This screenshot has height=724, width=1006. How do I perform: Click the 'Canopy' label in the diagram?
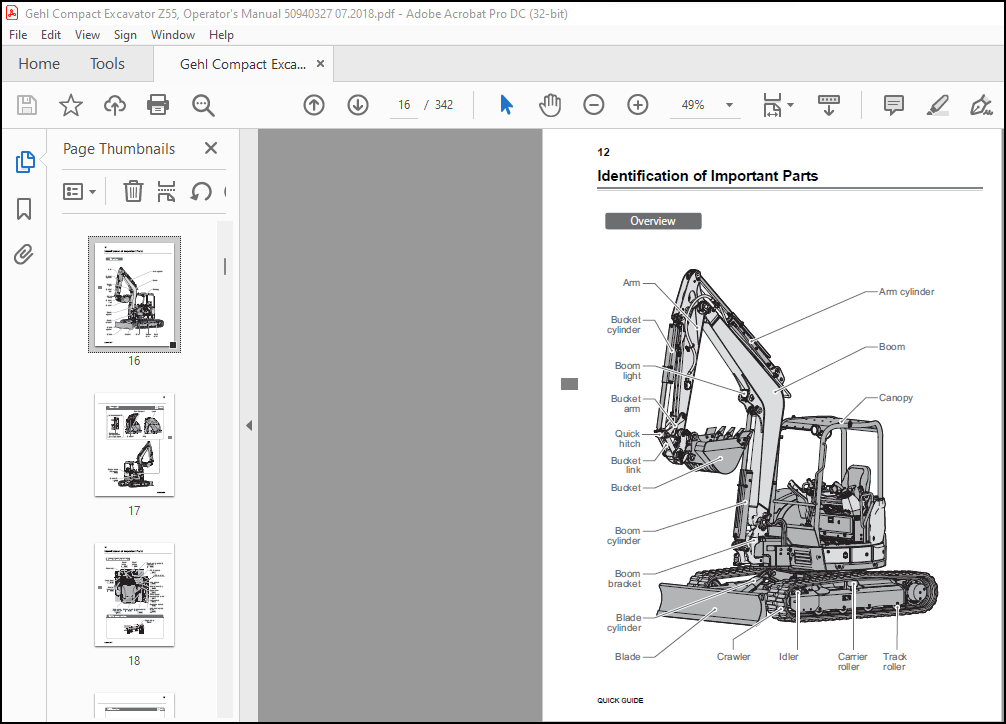click(896, 397)
